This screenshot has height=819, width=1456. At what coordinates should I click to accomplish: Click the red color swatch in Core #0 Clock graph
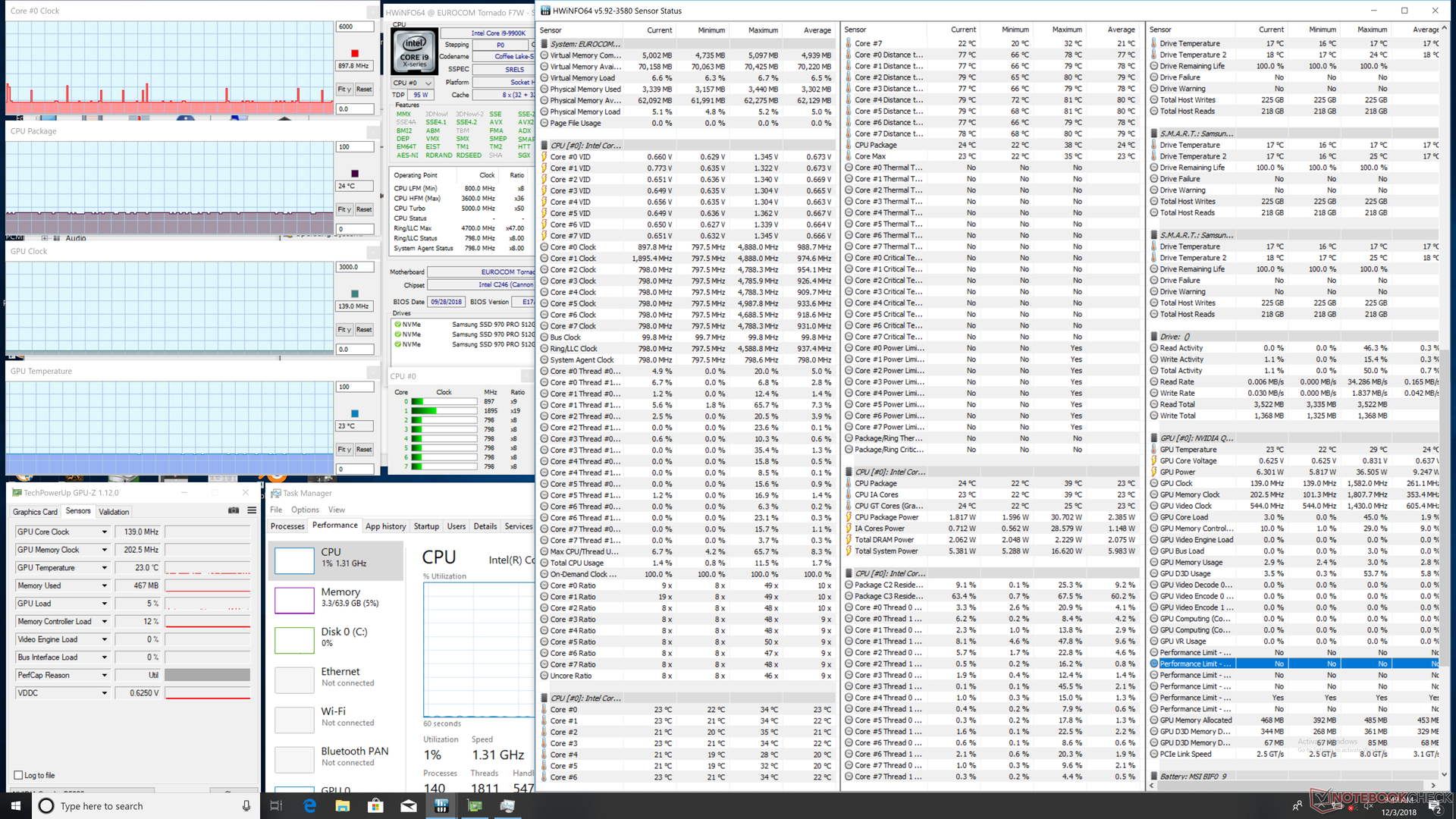pos(354,53)
